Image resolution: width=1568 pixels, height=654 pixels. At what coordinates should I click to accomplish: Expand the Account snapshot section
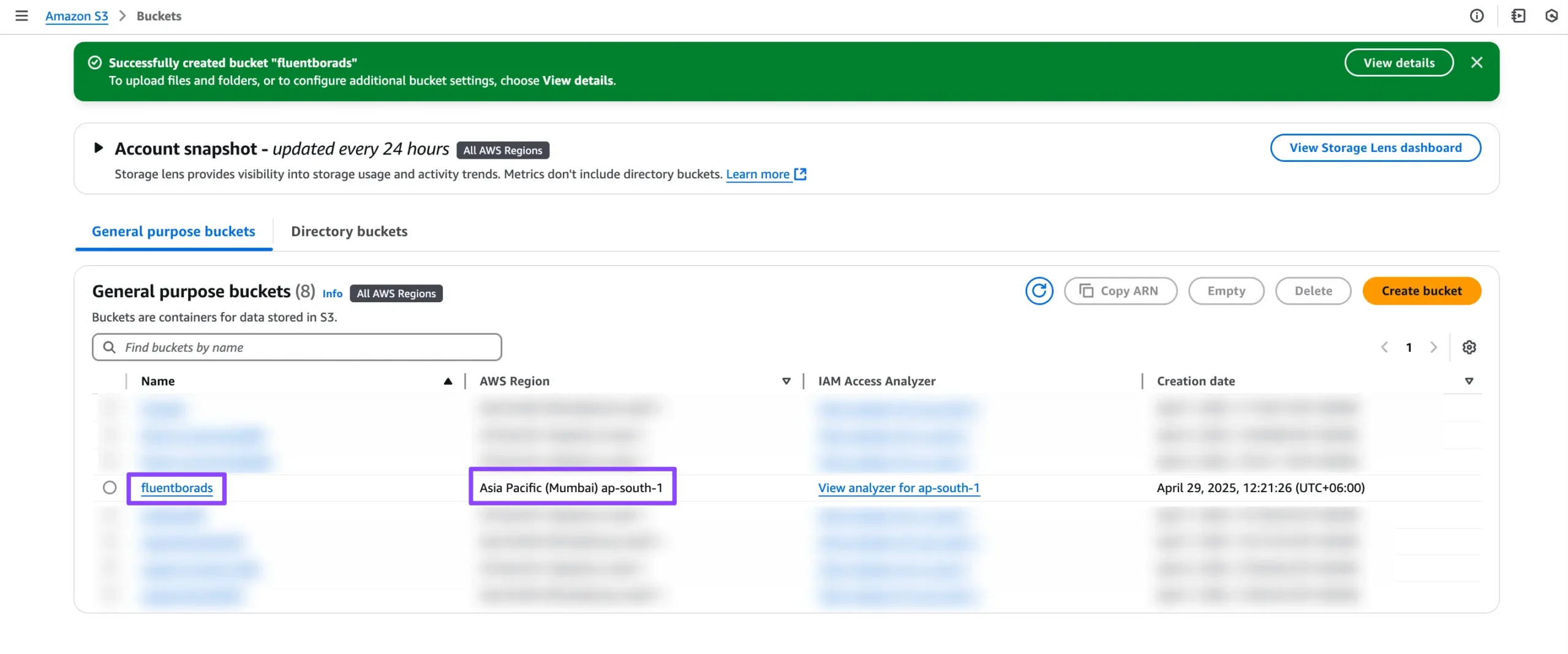pyautogui.click(x=98, y=148)
